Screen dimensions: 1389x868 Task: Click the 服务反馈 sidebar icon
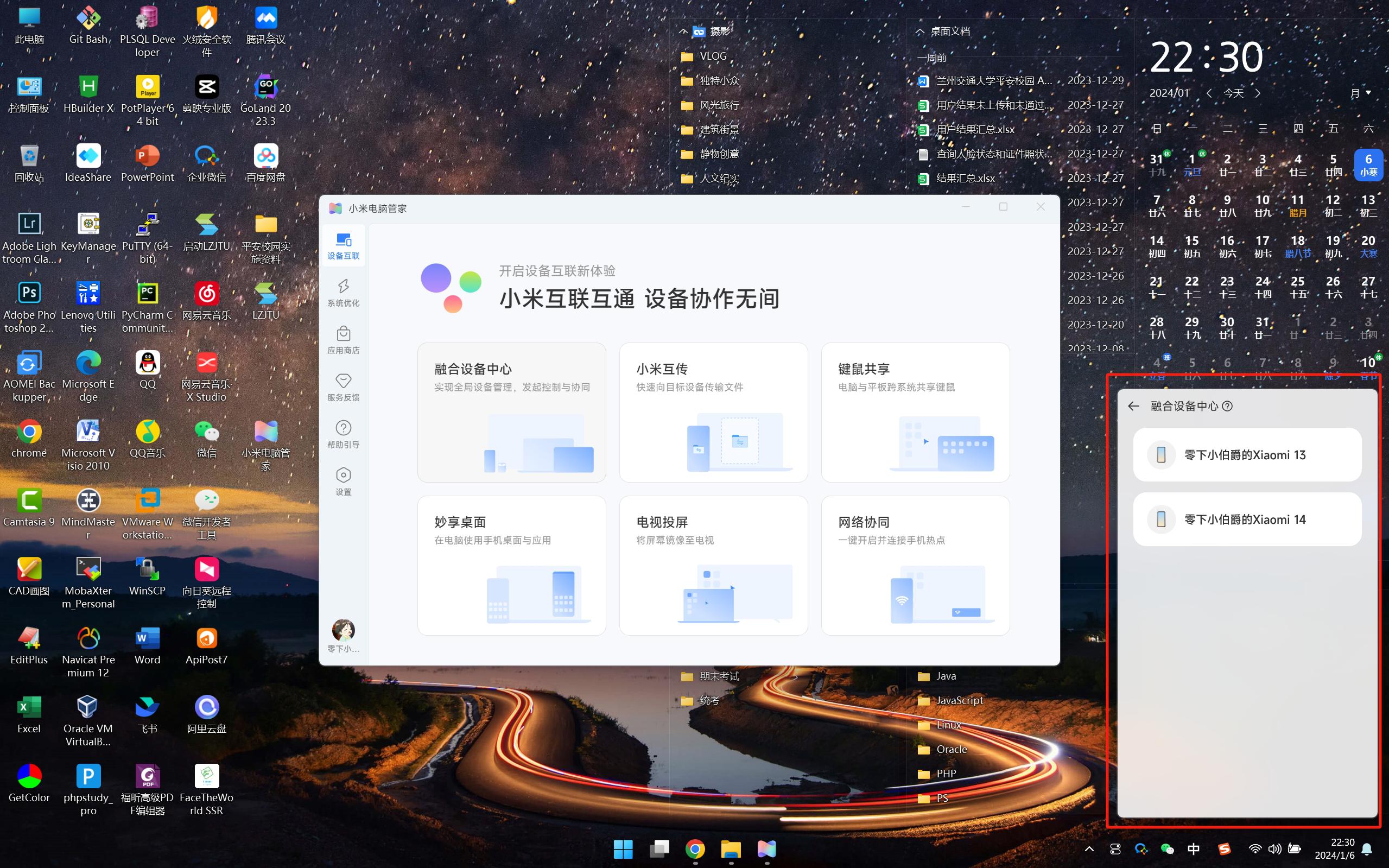343,387
